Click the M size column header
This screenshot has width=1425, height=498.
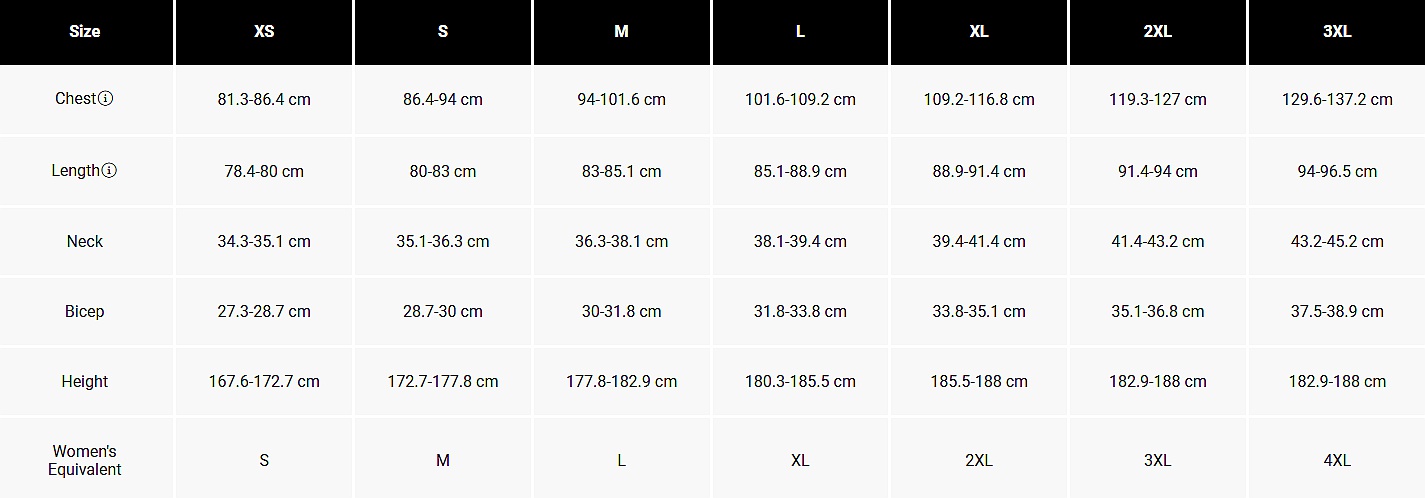point(622,32)
